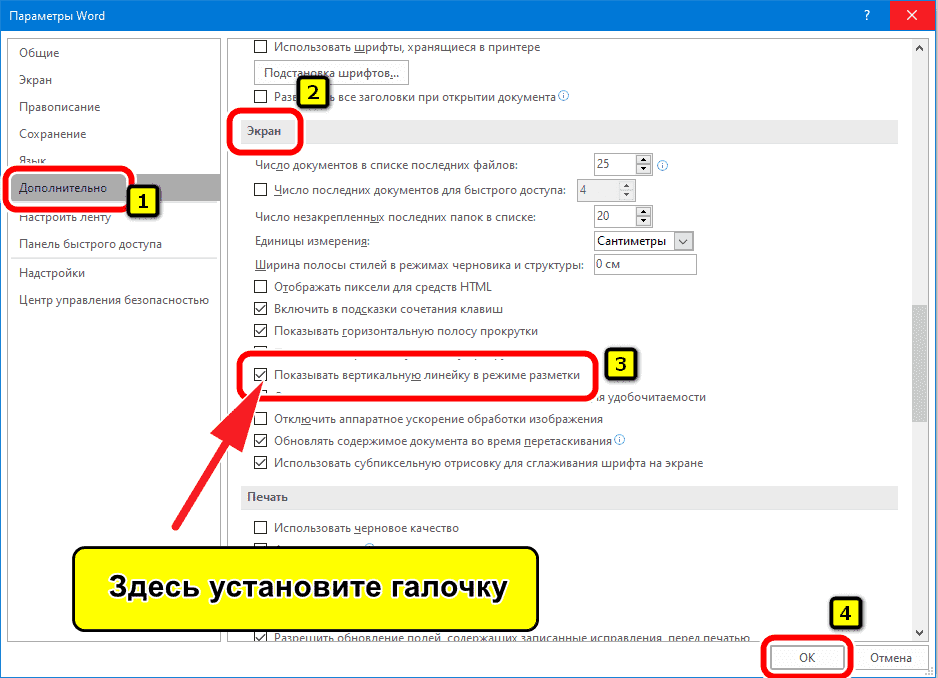
Task: Click the info icon near drag-update document option
Action: tap(620, 440)
